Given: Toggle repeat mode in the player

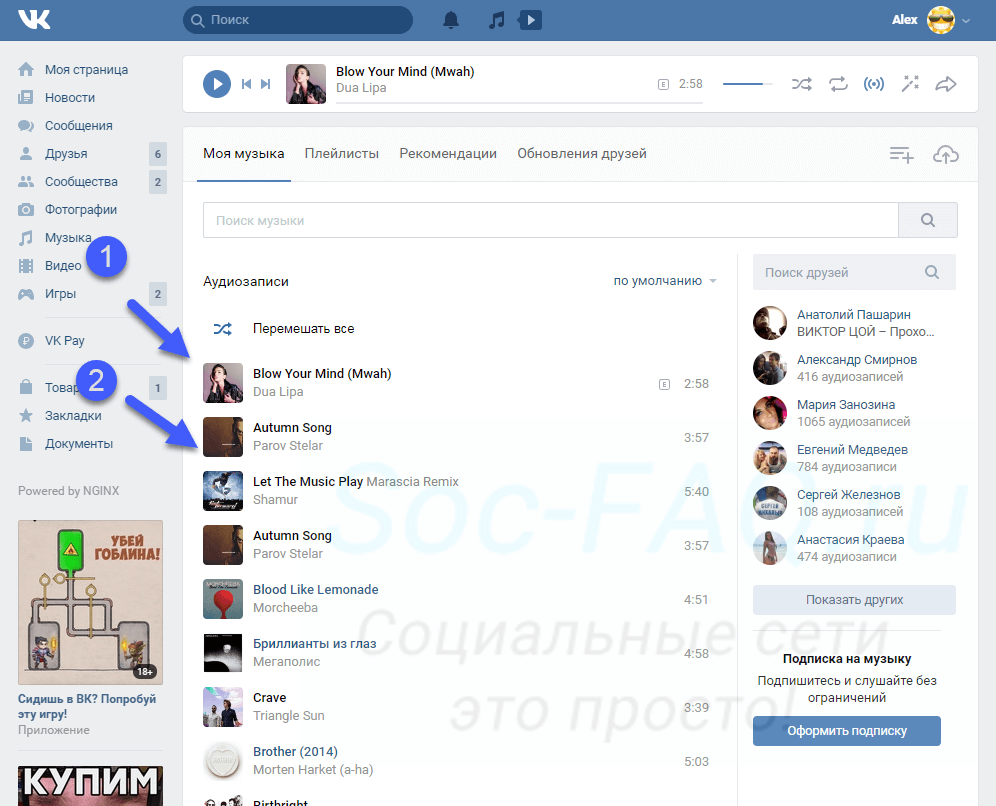Looking at the screenshot, I should point(838,84).
